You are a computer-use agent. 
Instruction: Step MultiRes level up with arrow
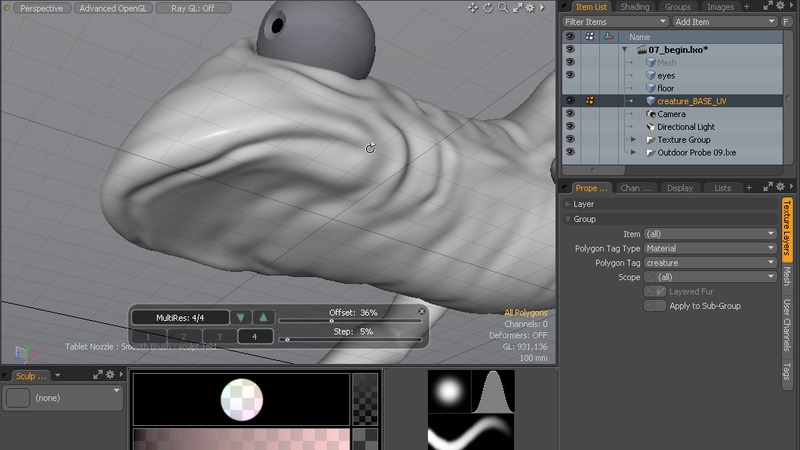[x=263, y=317]
